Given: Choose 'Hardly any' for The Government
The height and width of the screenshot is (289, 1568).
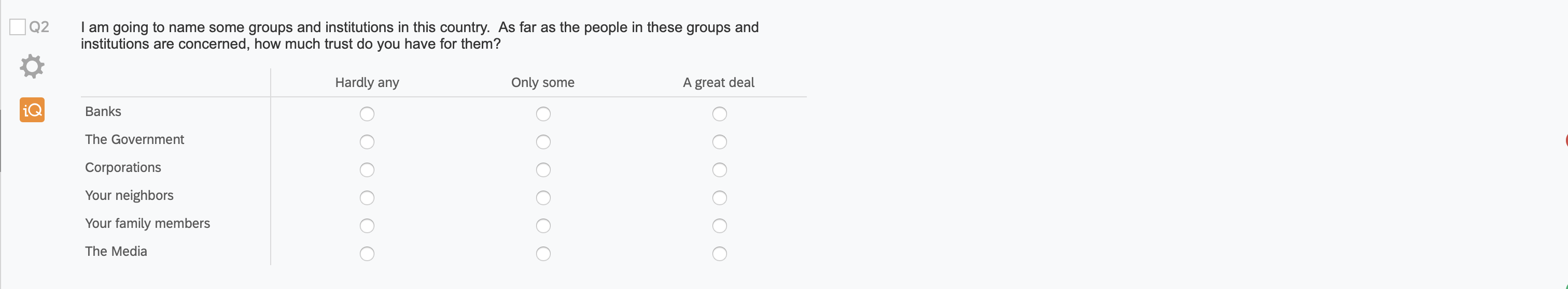Looking at the screenshot, I should (367, 142).
